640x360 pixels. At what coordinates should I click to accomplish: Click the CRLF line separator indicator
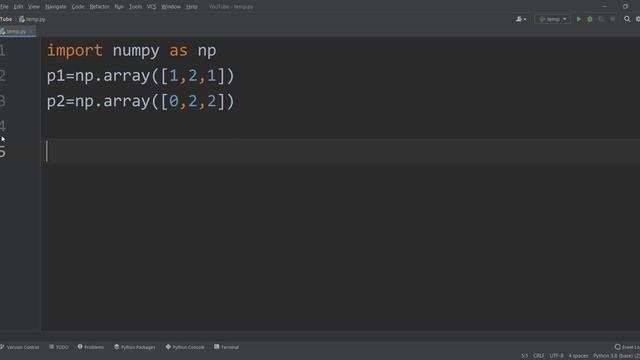pos(538,356)
